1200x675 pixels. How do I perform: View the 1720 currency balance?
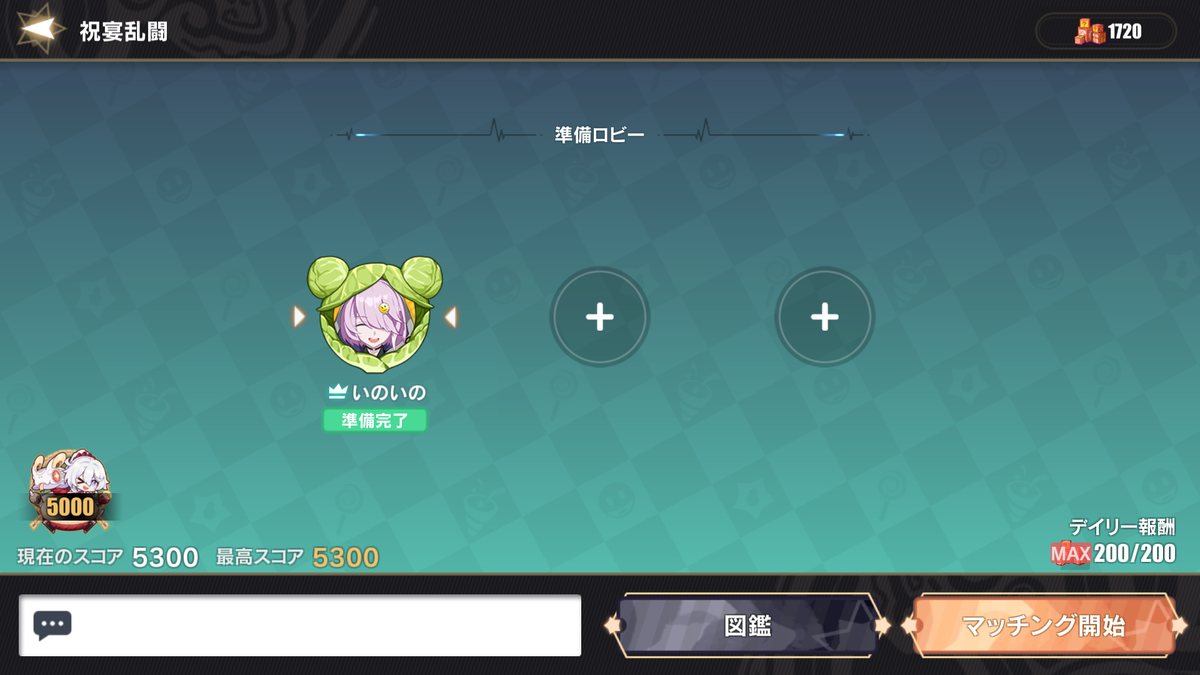1125,32
